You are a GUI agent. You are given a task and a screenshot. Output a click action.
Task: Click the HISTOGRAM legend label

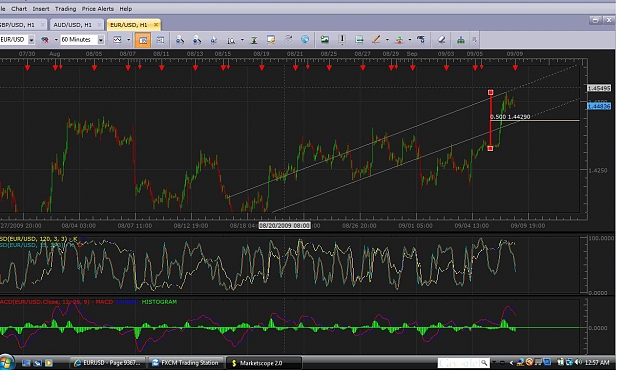click(159, 302)
